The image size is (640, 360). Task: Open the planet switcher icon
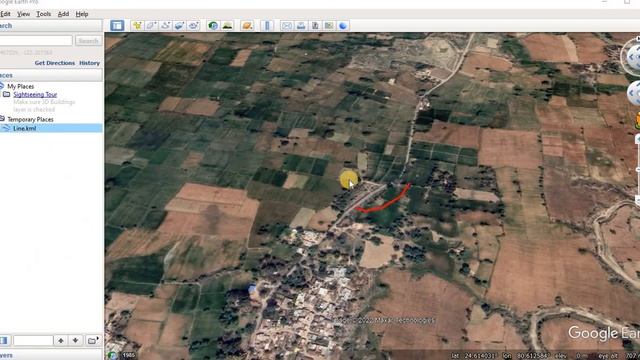247,26
